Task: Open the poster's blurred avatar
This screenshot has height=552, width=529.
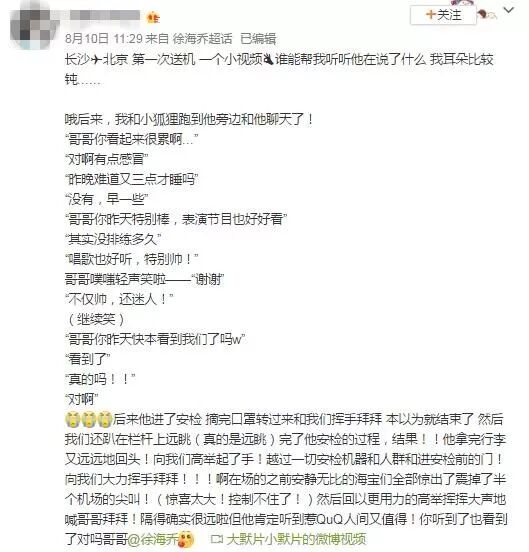Action: click(x=34, y=25)
